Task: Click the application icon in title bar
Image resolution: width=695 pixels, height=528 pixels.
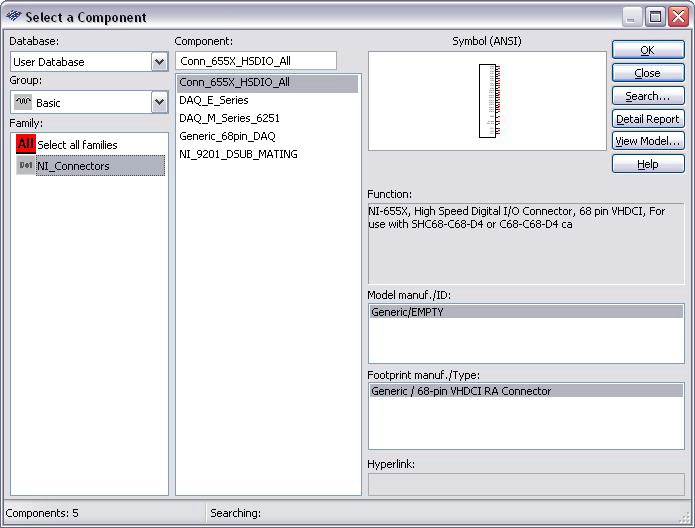Action: tap(13, 17)
